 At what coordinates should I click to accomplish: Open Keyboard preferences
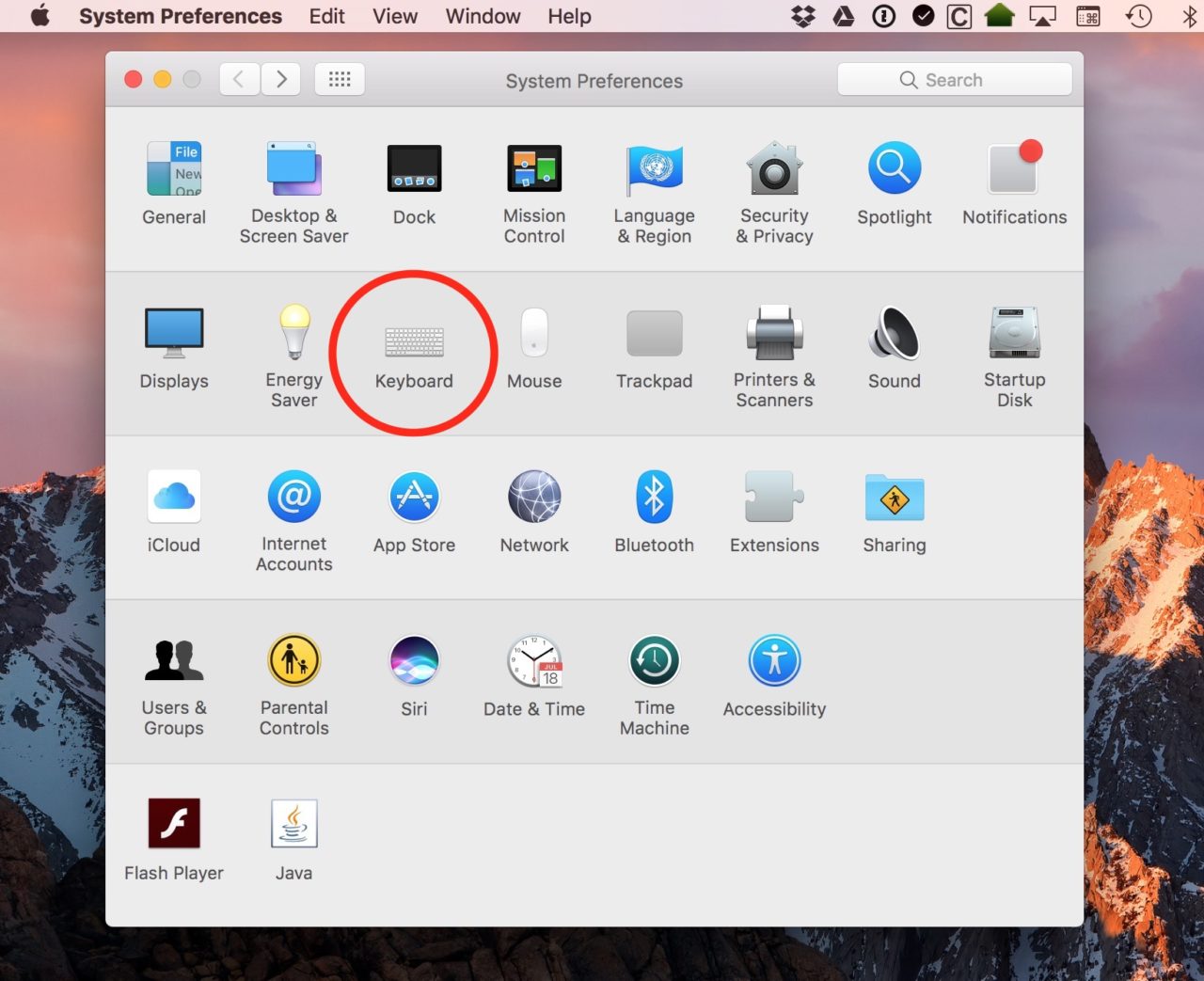point(414,356)
